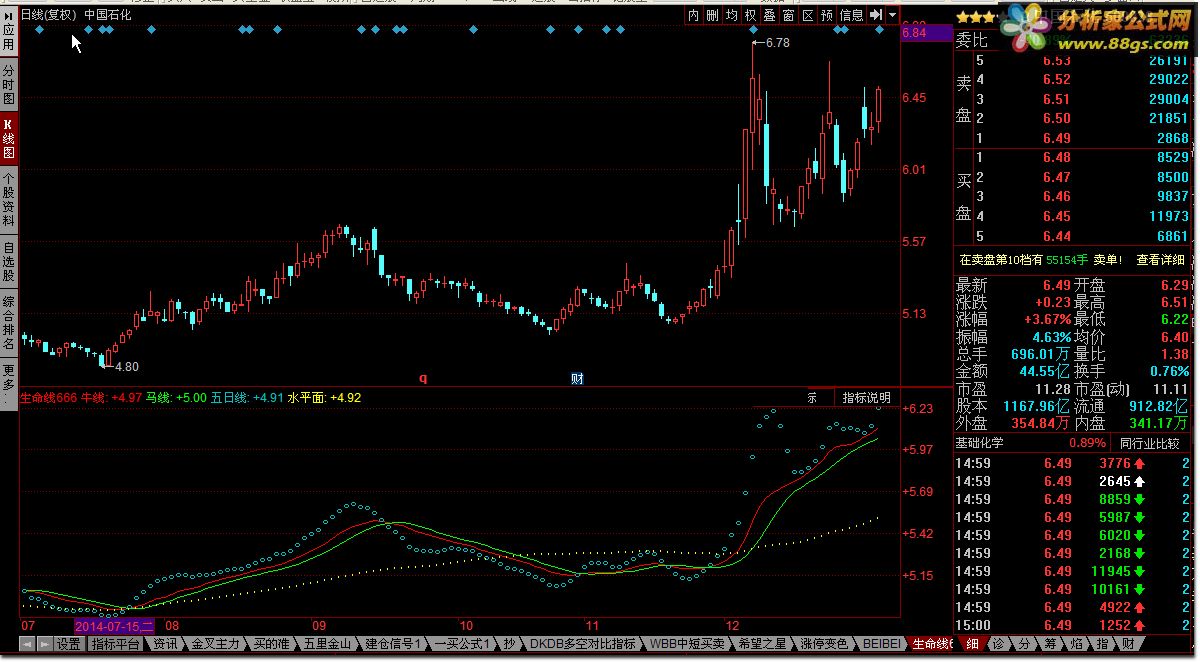The width and height of the screenshot is (1200, 662).
Task: Select the 分 tab at bottom right
Action: tap(1024, 644)
